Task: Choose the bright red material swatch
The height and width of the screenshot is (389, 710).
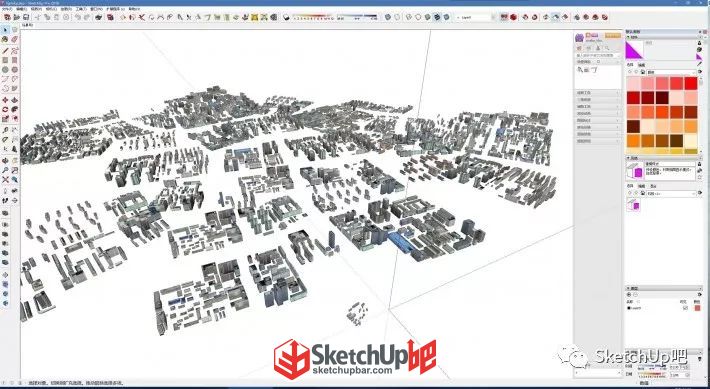Action: [x=691, y=83]
